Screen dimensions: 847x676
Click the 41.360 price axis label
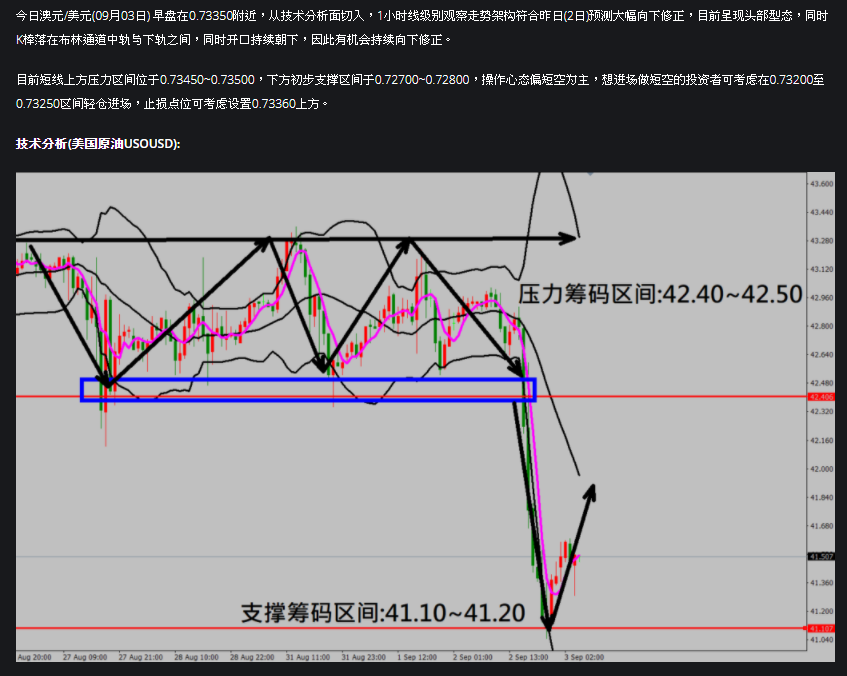click(x=821, y=583)
